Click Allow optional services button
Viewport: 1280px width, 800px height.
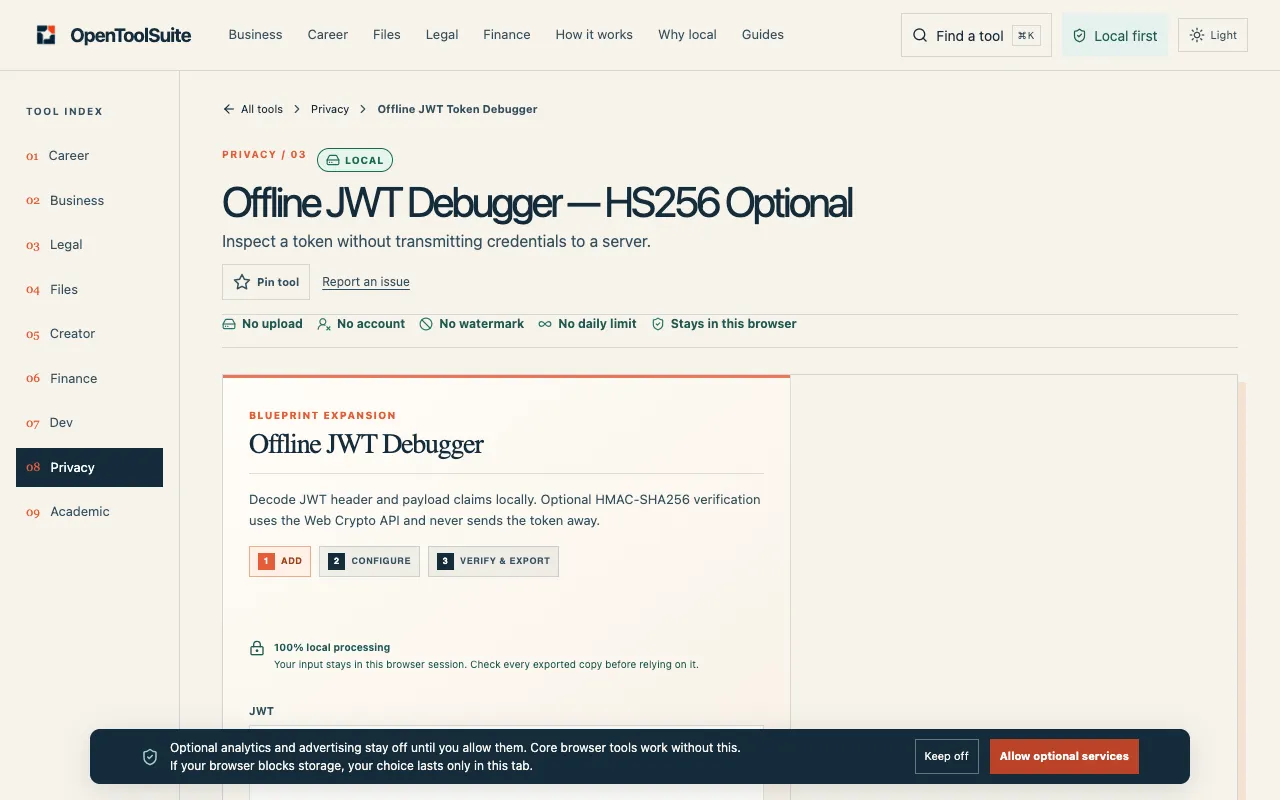point(1064,756)
